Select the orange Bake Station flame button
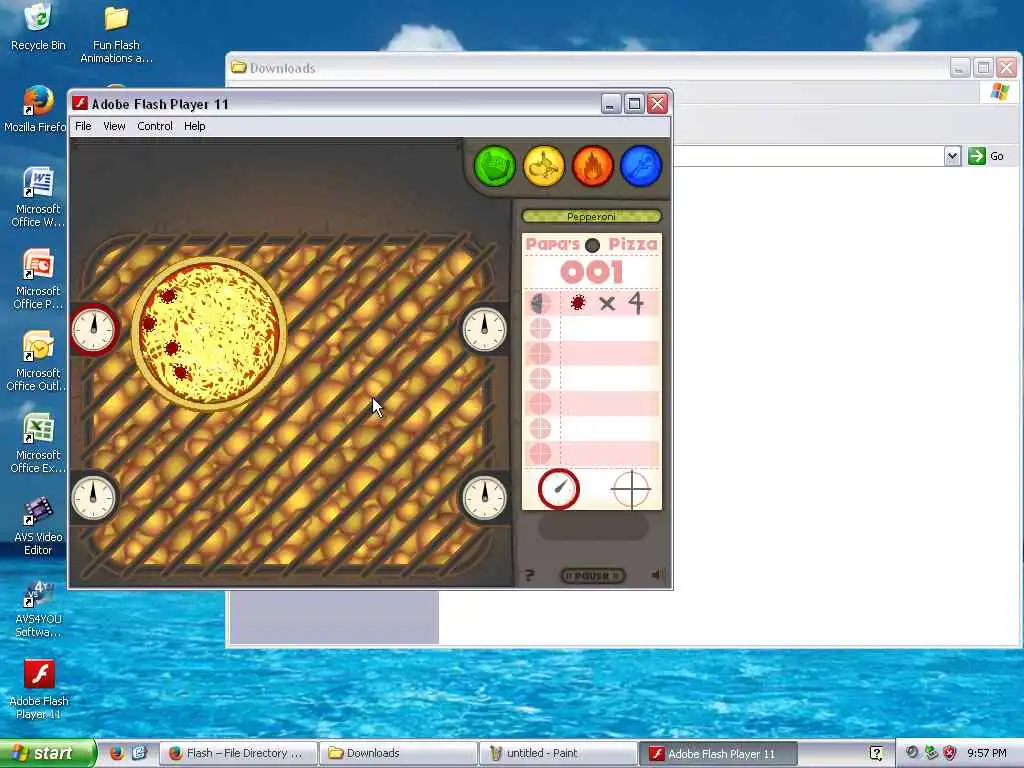Viewport: 1024px width, 768px height. click(x=592, y=166)
